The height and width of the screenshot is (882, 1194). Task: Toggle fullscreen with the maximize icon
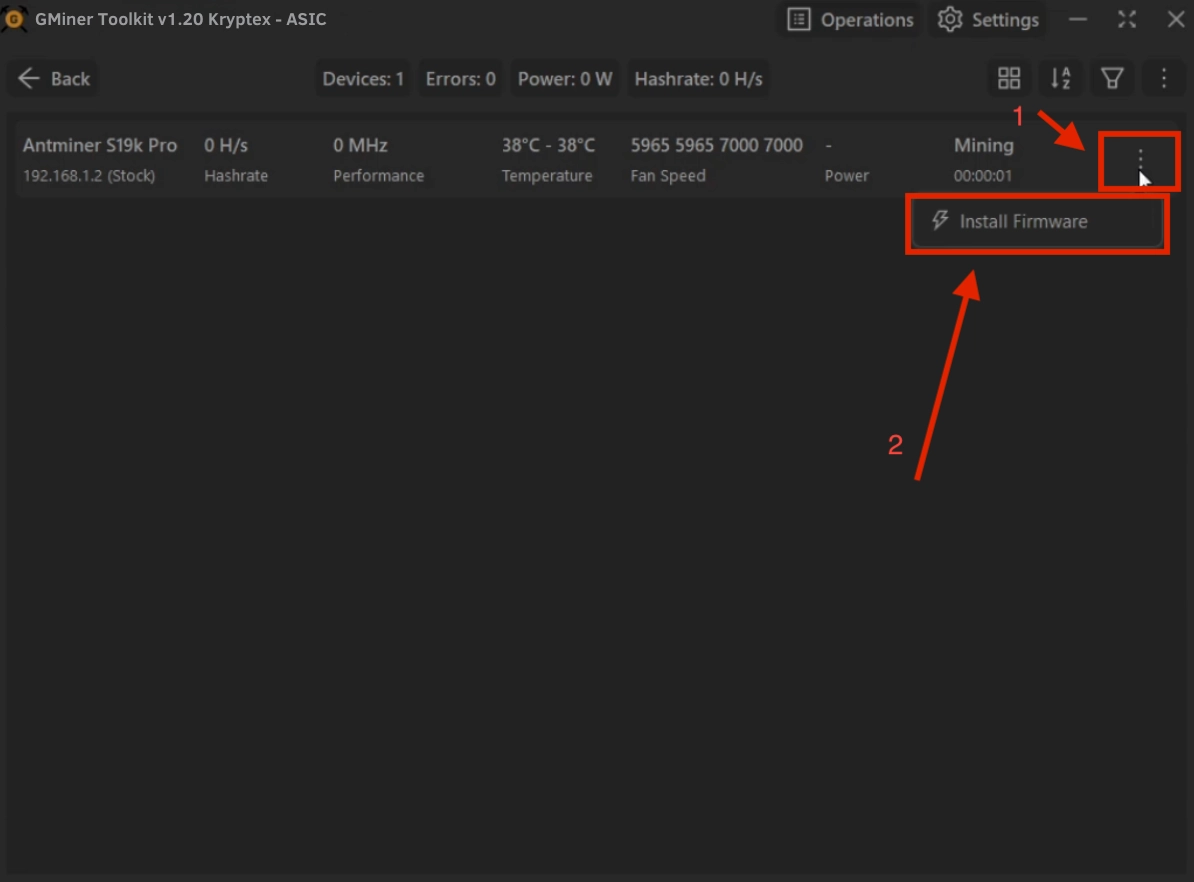point(1127,20)
